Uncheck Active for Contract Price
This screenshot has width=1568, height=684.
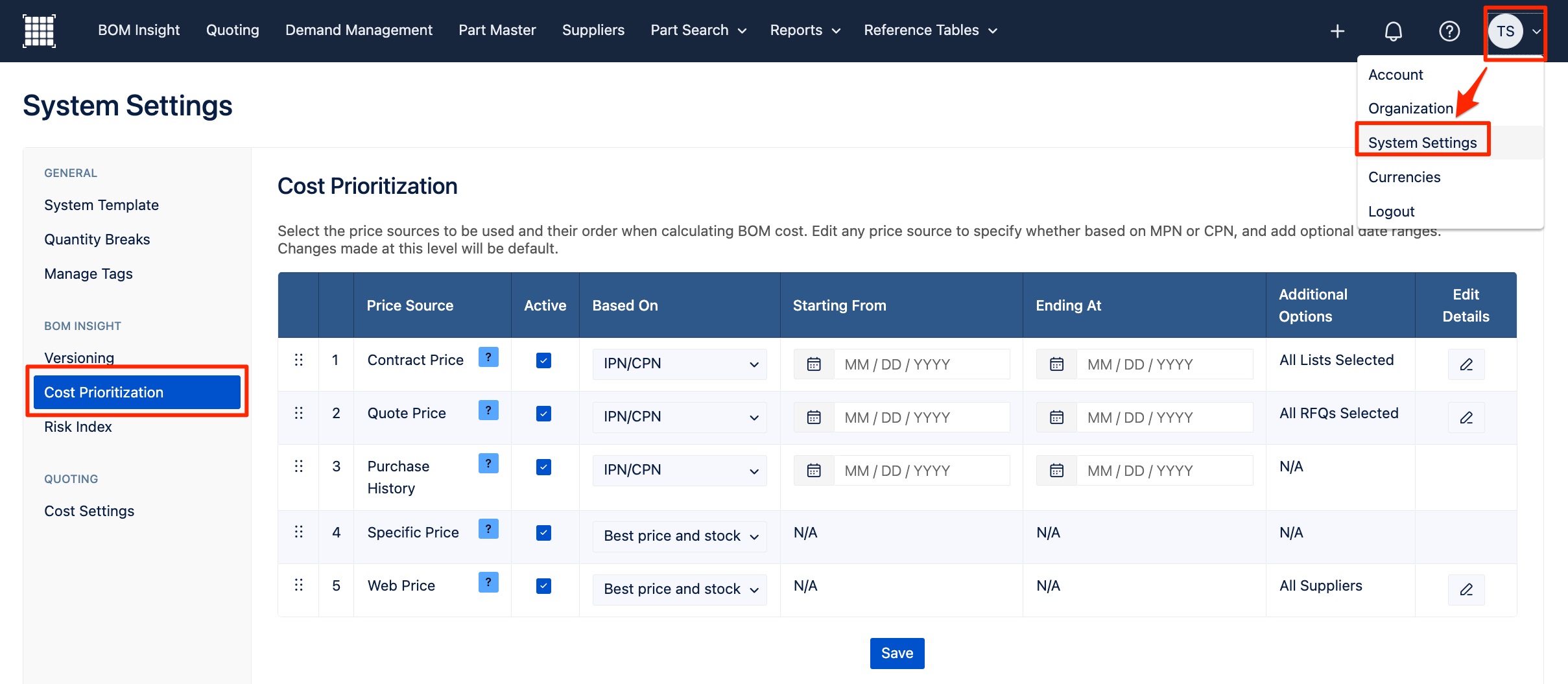tap(544, 360)
